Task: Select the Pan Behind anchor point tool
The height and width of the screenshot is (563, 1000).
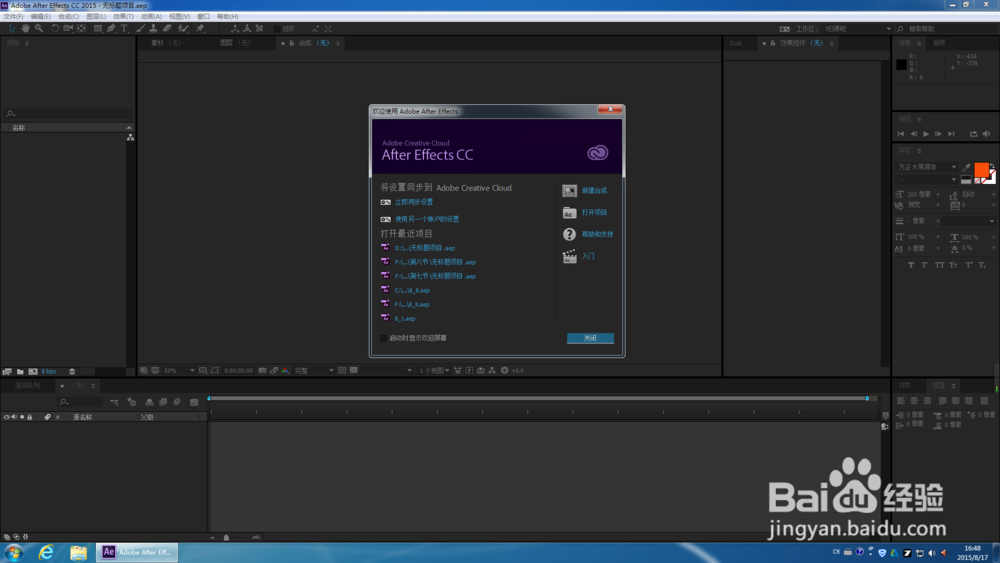Action: tap(82, 29)
